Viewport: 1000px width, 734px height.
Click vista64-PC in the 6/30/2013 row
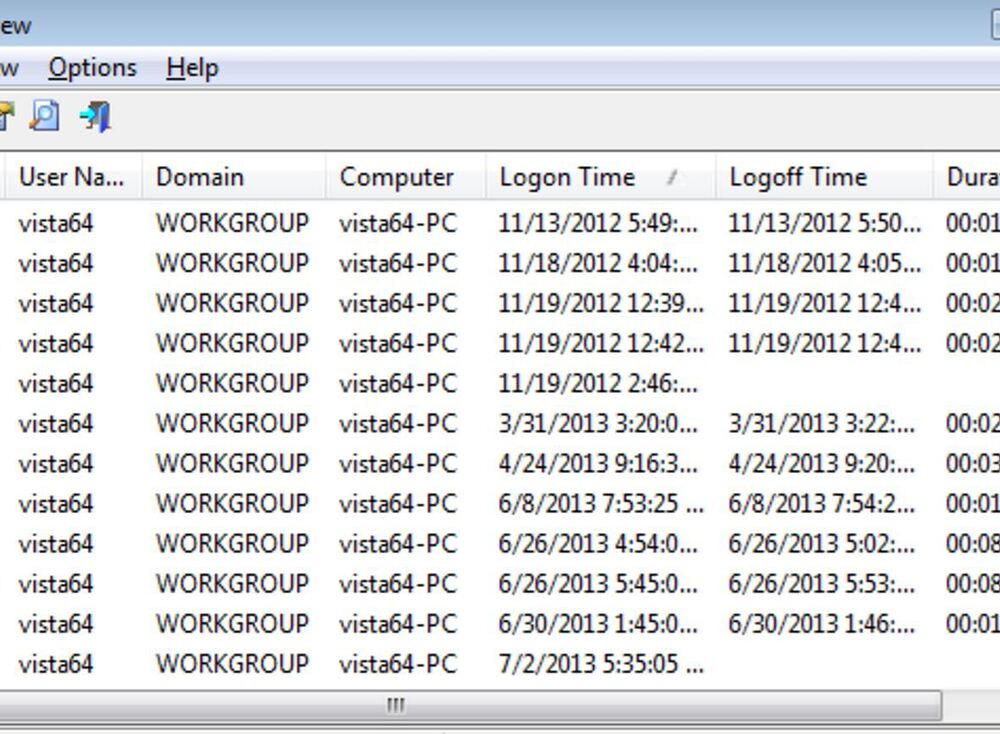(398, 624)
